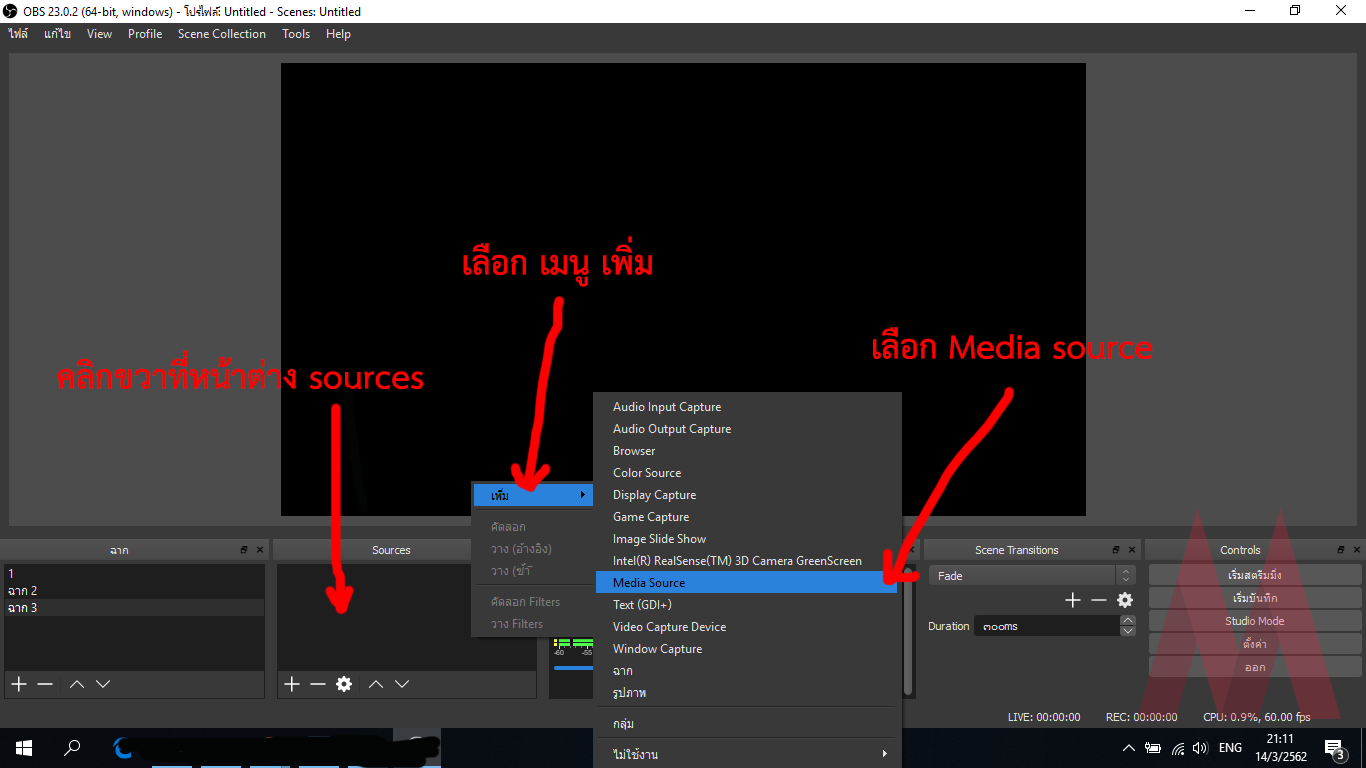
Task: Open ตั้งค่า settings button
Action: (x=1255, y=644)
